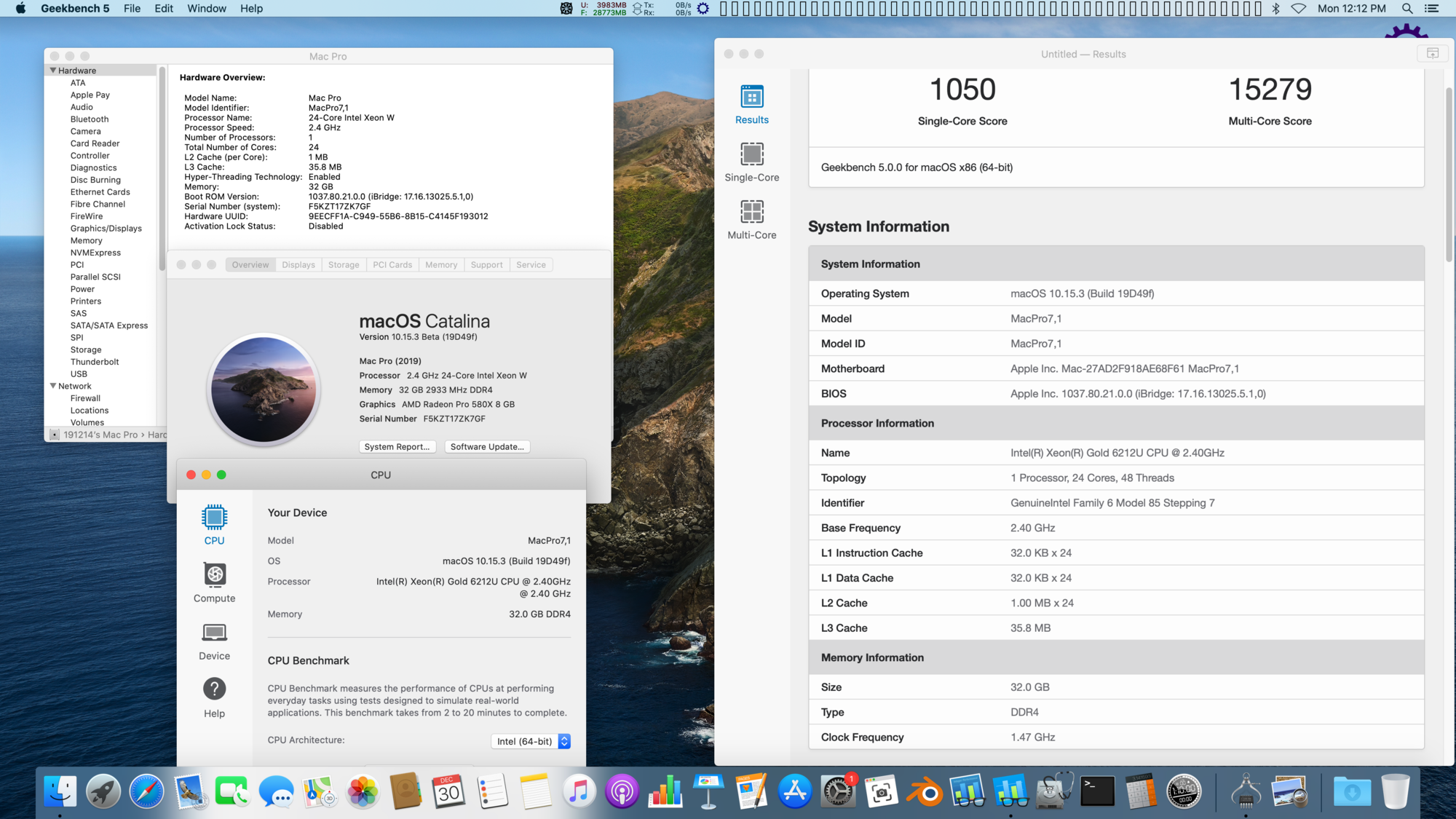Image resolution: width=1456 pixels, height=819 pixels.
Task: Select the PCI Cards tab in System Information
Action: (x=392, y=263)
